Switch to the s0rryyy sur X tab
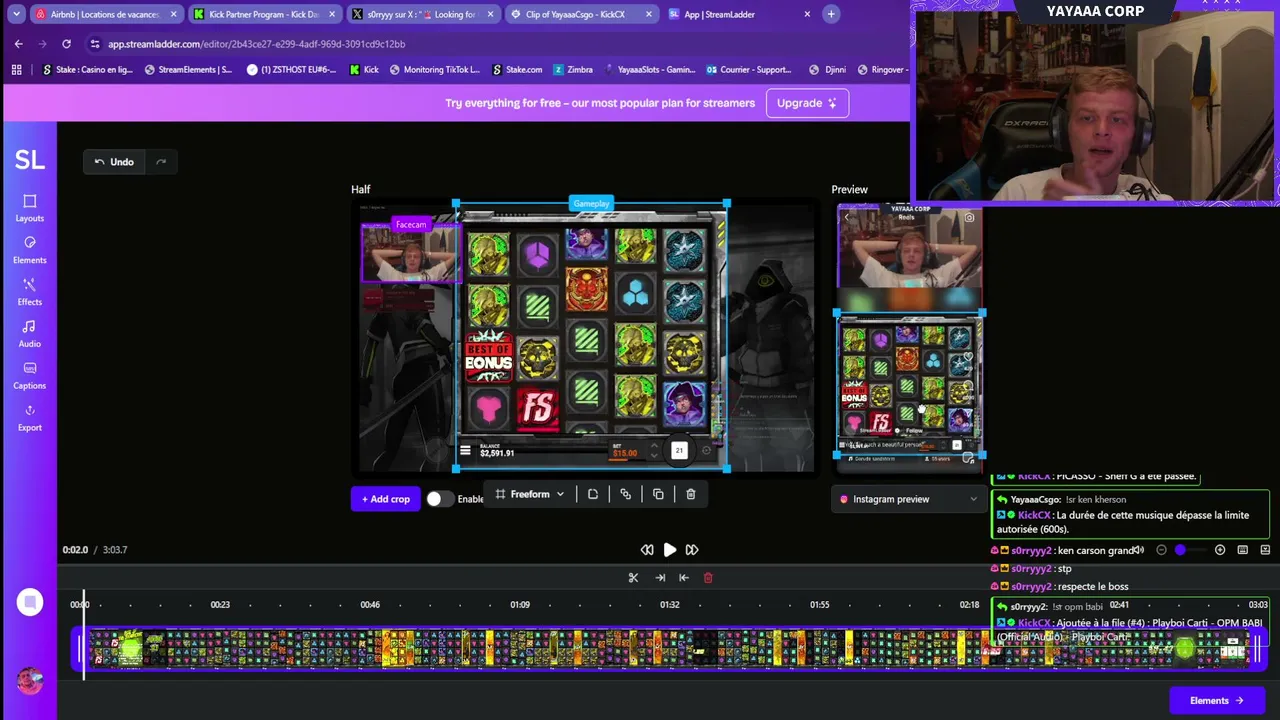Image resolution: width=1280 pixels, height=720 pixels. click(x=422, y=14)
